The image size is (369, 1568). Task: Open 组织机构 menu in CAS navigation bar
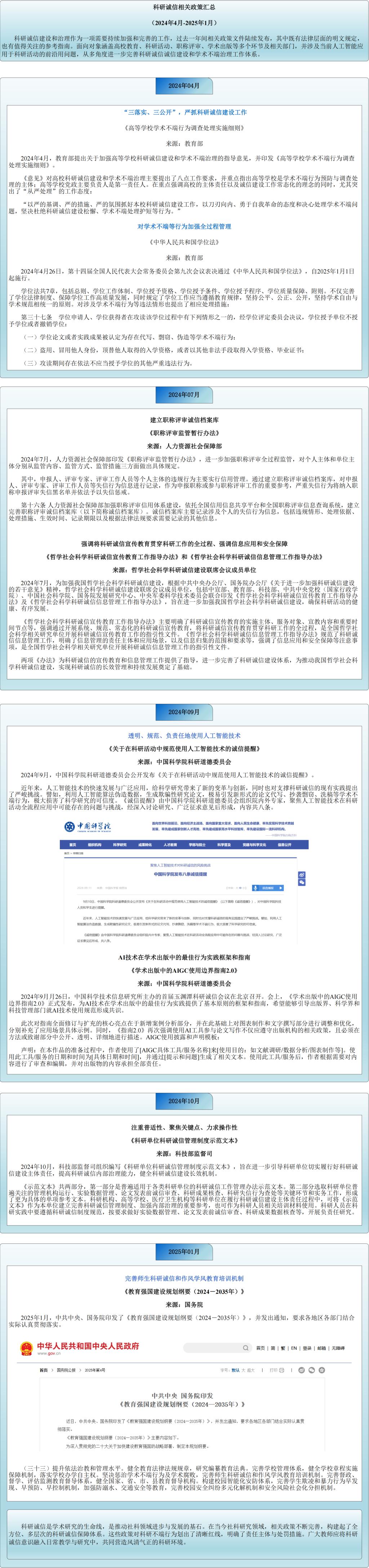click(94, 845)
